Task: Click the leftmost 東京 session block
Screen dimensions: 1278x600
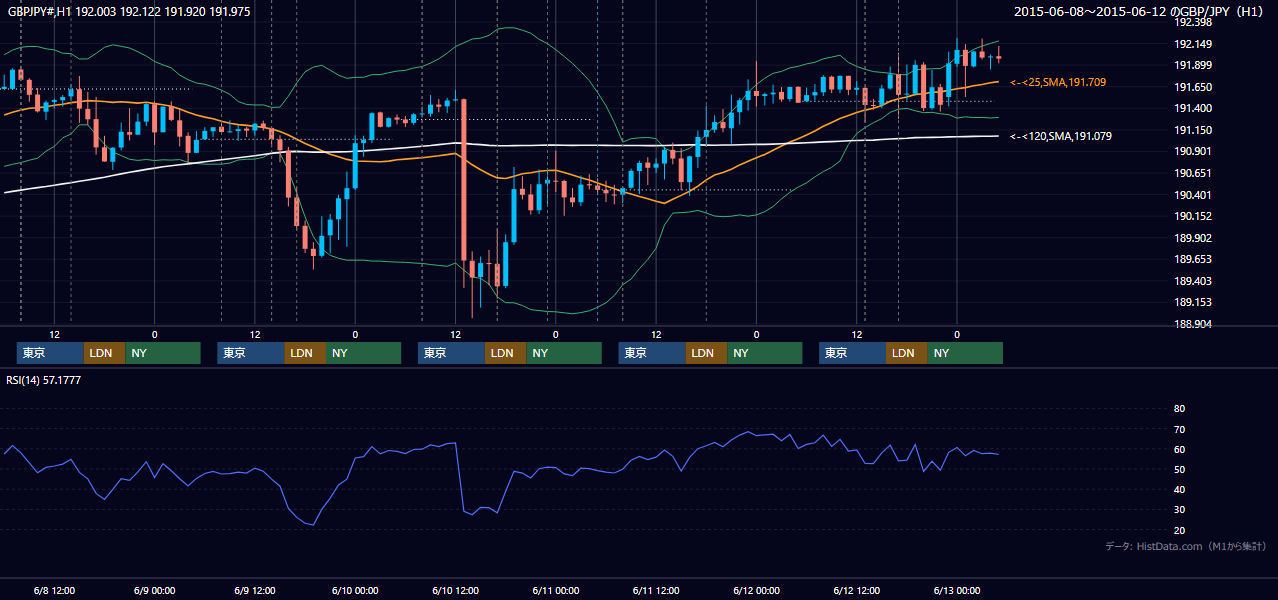Action: (50, 353)
